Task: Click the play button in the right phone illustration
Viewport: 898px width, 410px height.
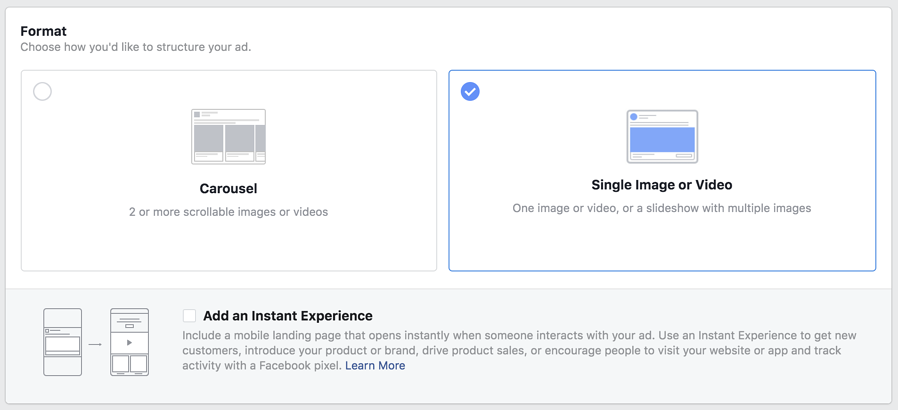Action: [129, 343]
